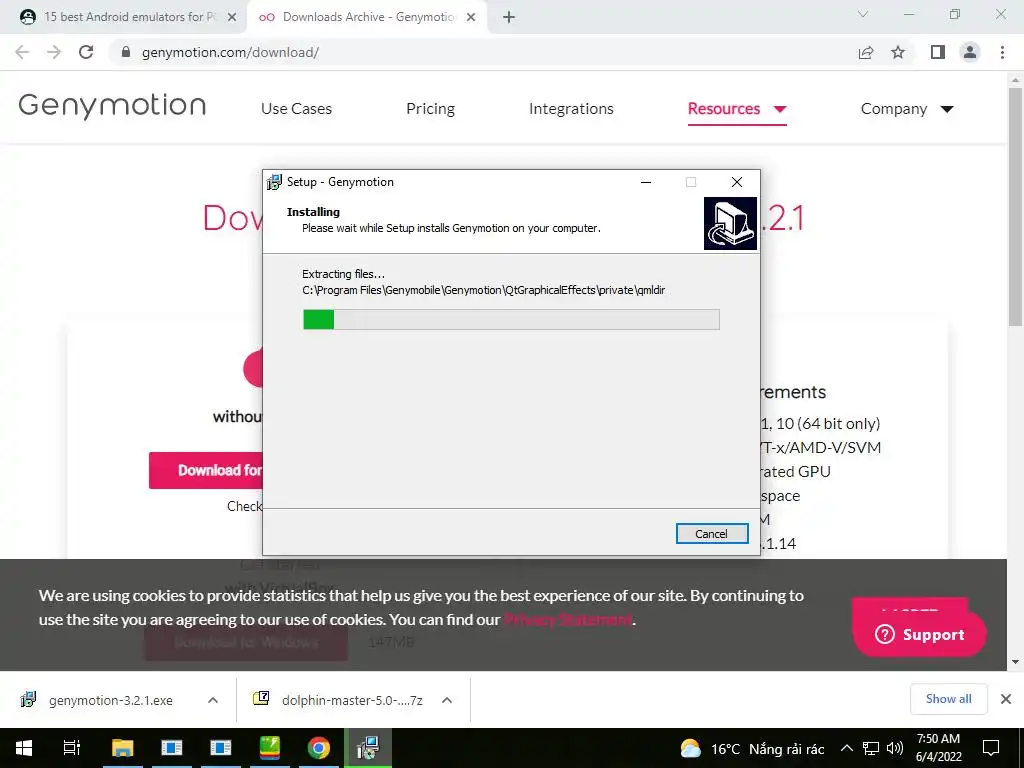Open the notification center icon

991,748
